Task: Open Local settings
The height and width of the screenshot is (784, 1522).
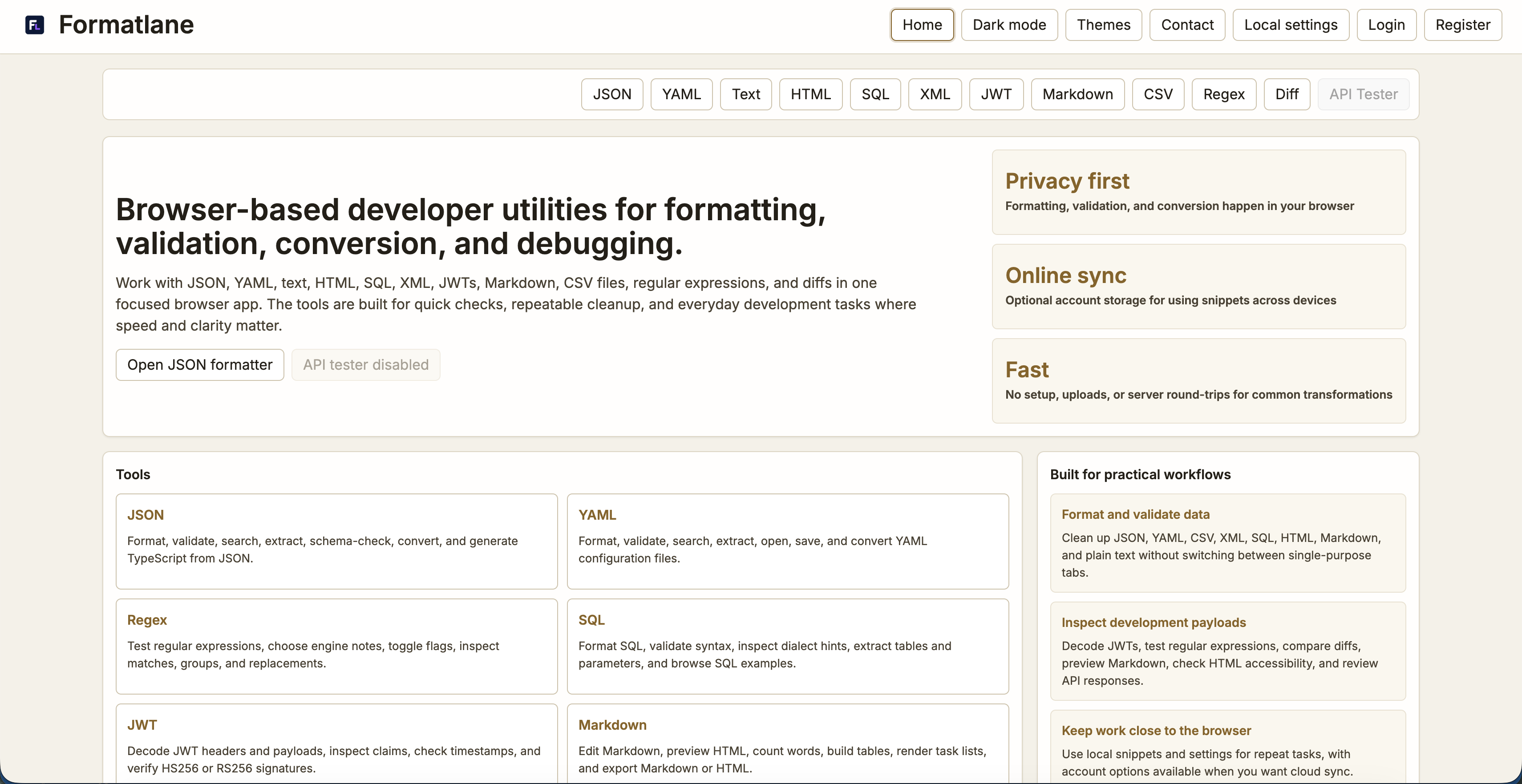Action: pos(1291,25)
